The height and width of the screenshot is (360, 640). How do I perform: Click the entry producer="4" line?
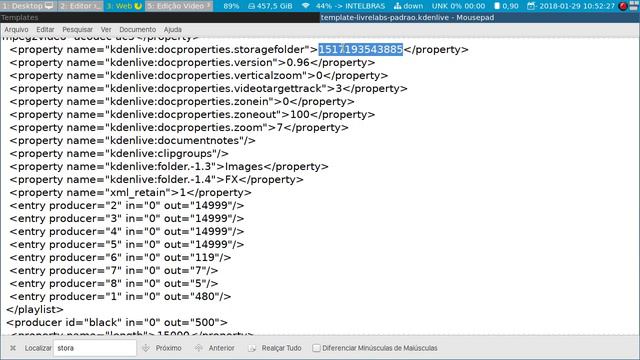pyautogui.click(x=127, y=232)
